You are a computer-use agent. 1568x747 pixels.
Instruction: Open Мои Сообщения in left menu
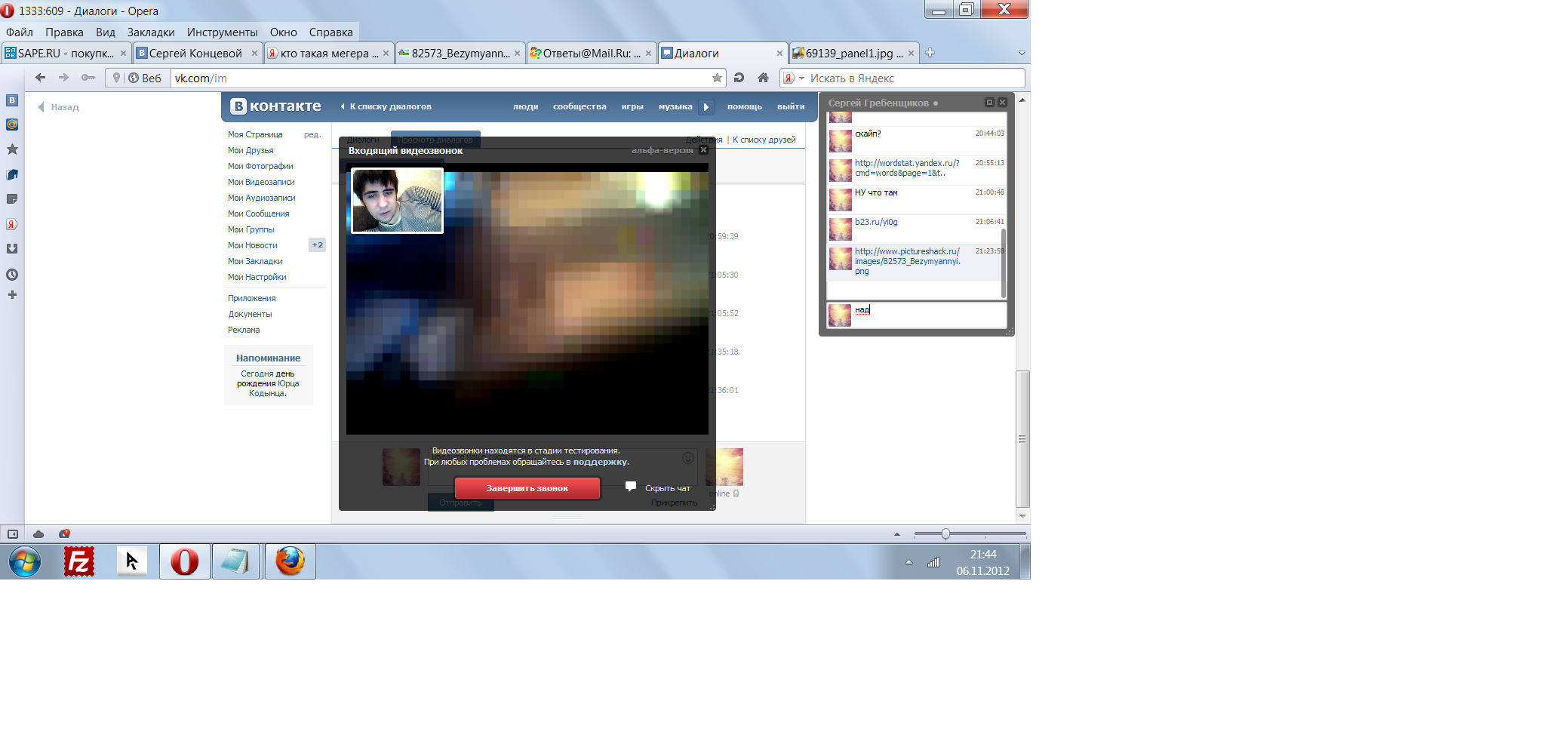coord(258,214)
